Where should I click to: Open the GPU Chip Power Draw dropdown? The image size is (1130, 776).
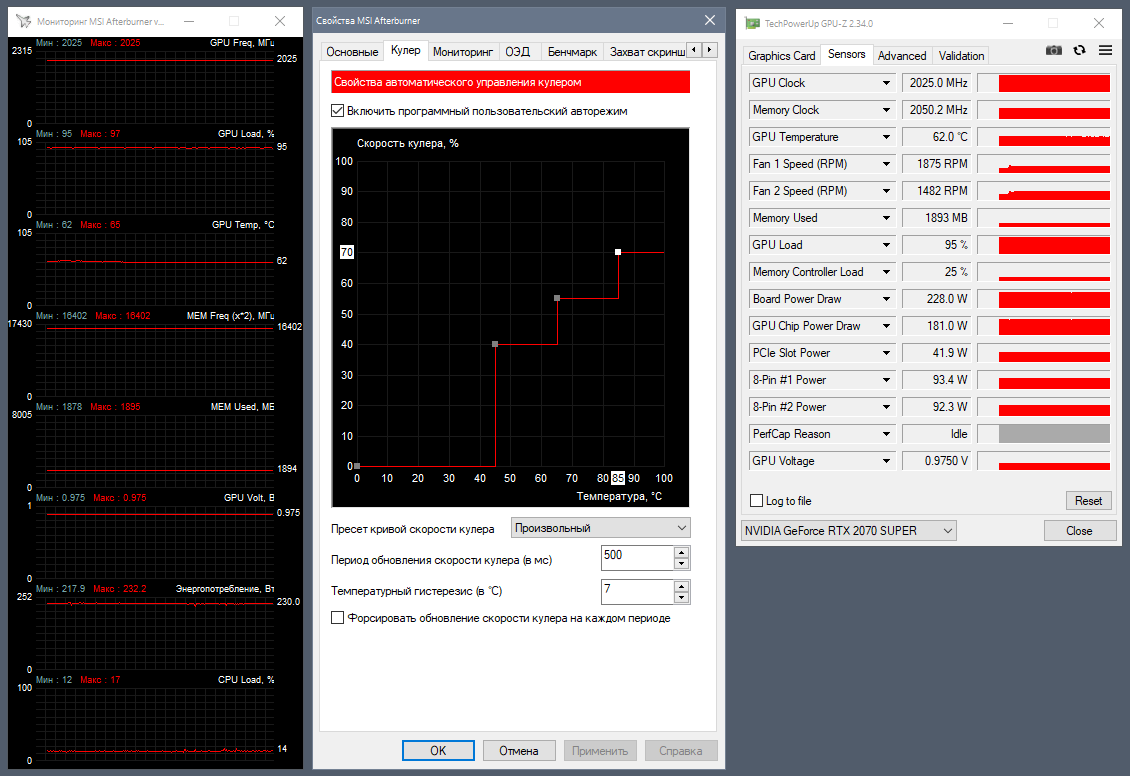click(x=886, y=326)
